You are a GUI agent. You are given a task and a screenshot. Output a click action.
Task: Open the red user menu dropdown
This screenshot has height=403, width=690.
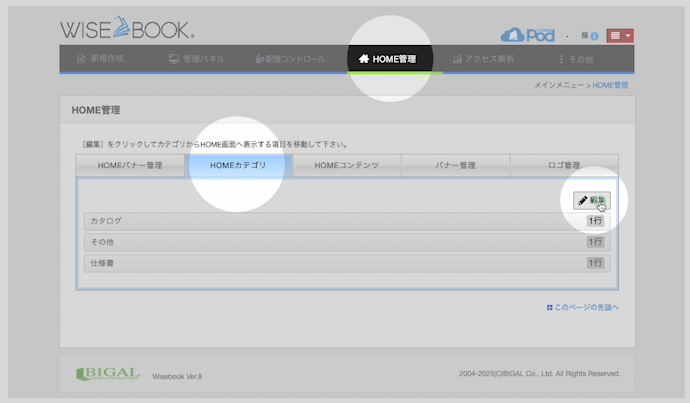point(620,36)
